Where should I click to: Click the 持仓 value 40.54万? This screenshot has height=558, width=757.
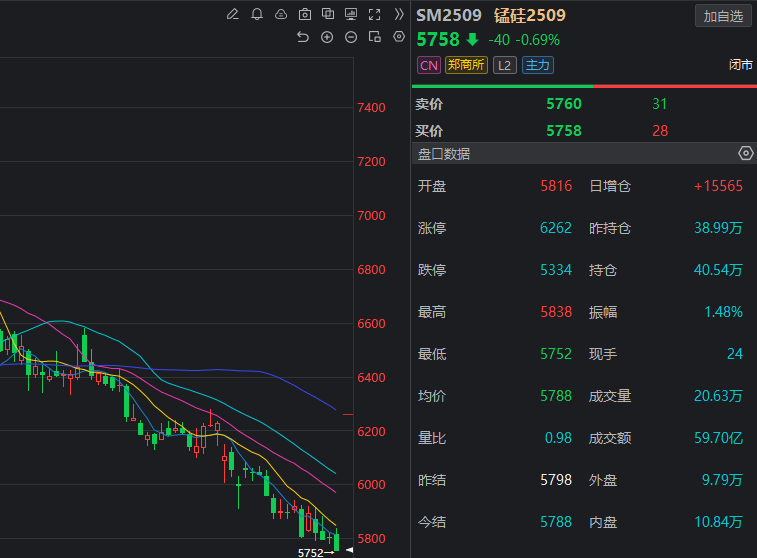718,270
